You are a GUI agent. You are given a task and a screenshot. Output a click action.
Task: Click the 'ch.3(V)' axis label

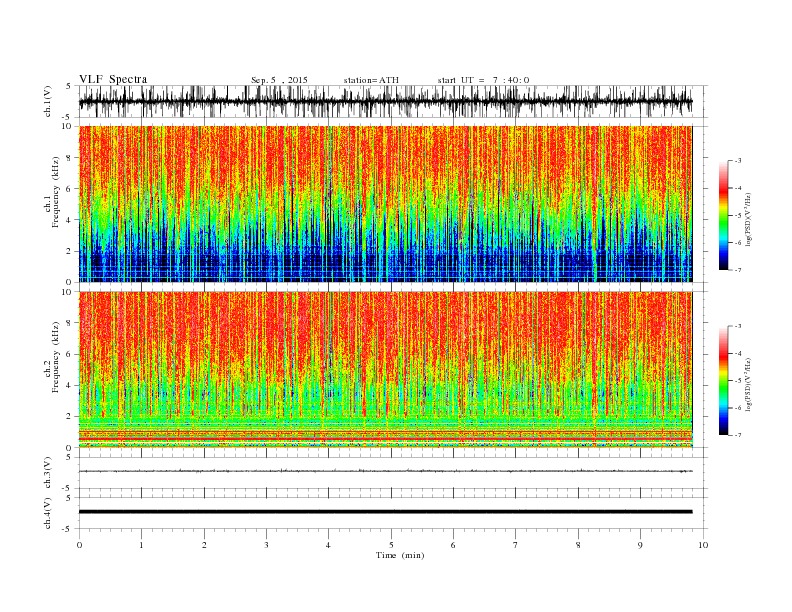48,472
